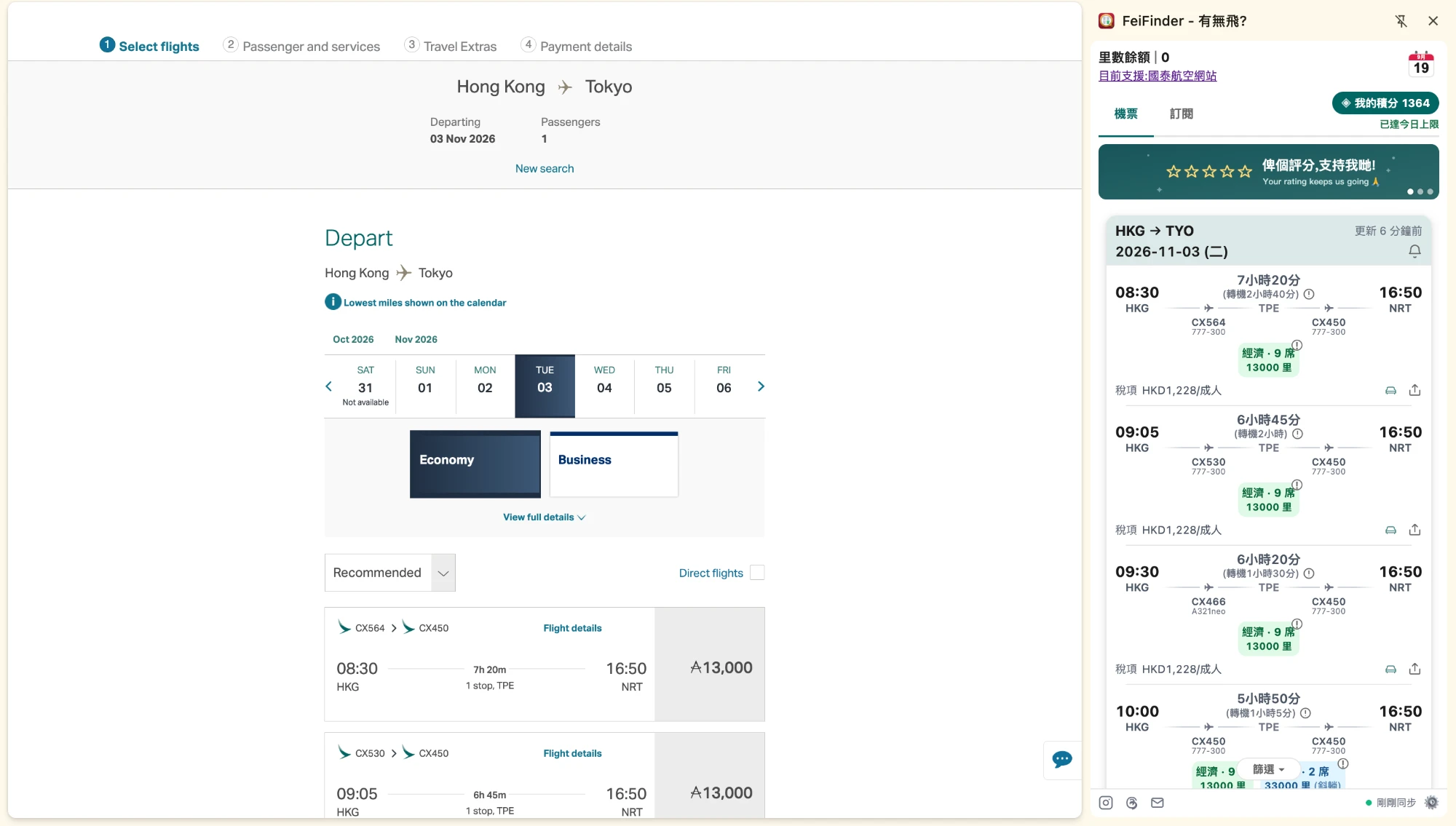Viewport: 1456px width, 826px height.
Task: Click the five-star rating banner
Action: [x=1269, y=172]
